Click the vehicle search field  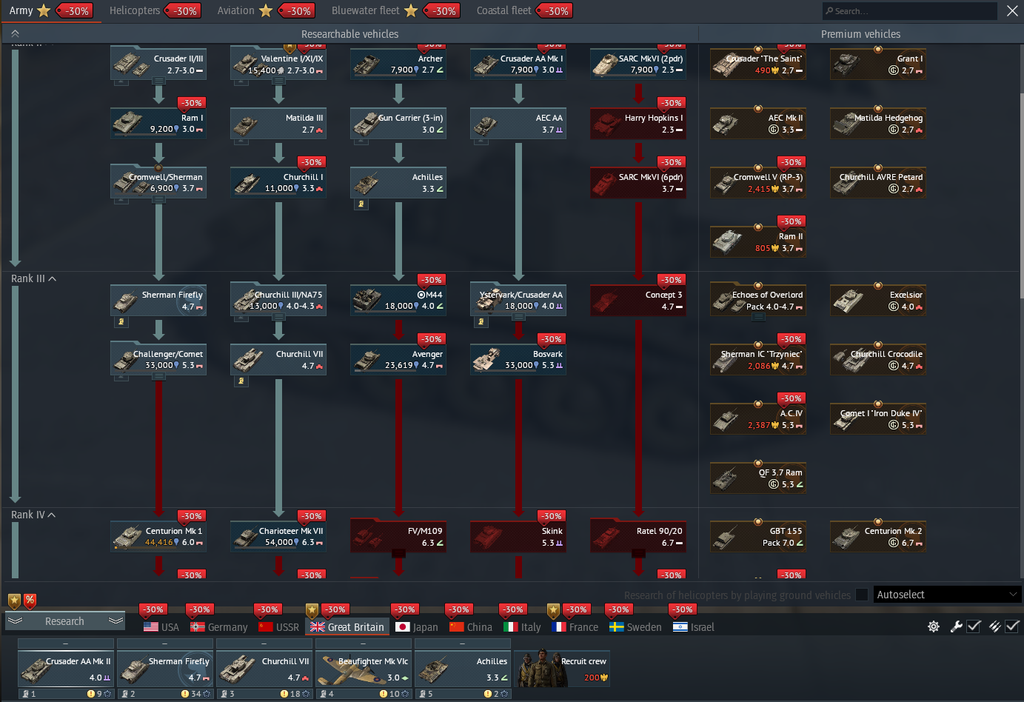pyautogui.click(x=909, y=10)
